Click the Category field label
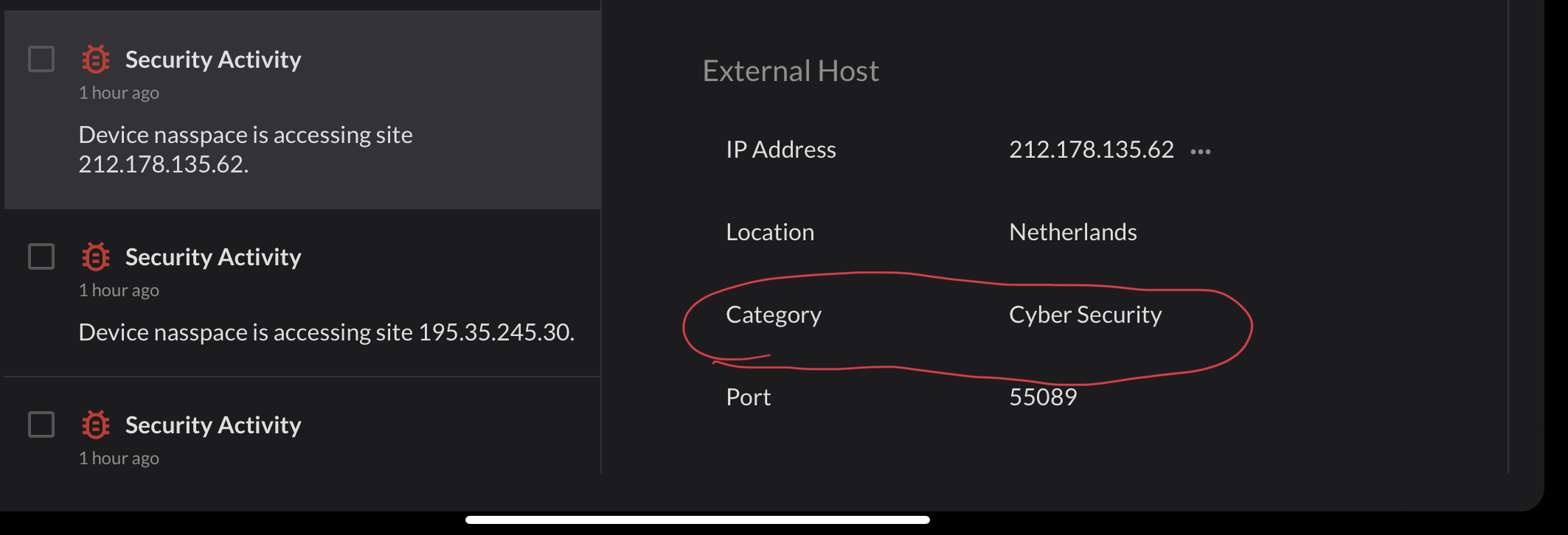 click(x=773, y=315)
